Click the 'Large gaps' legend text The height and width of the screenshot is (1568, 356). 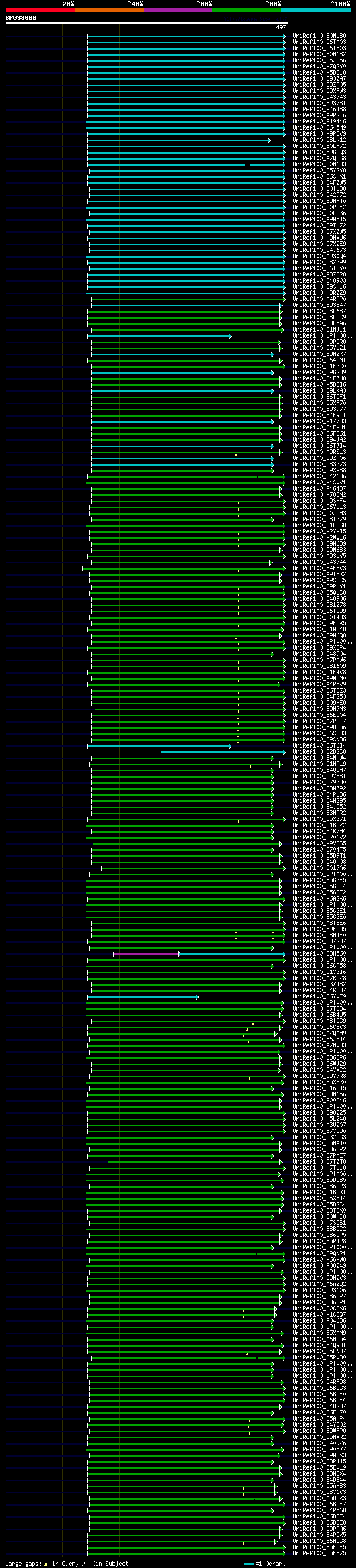point(22,1563)
